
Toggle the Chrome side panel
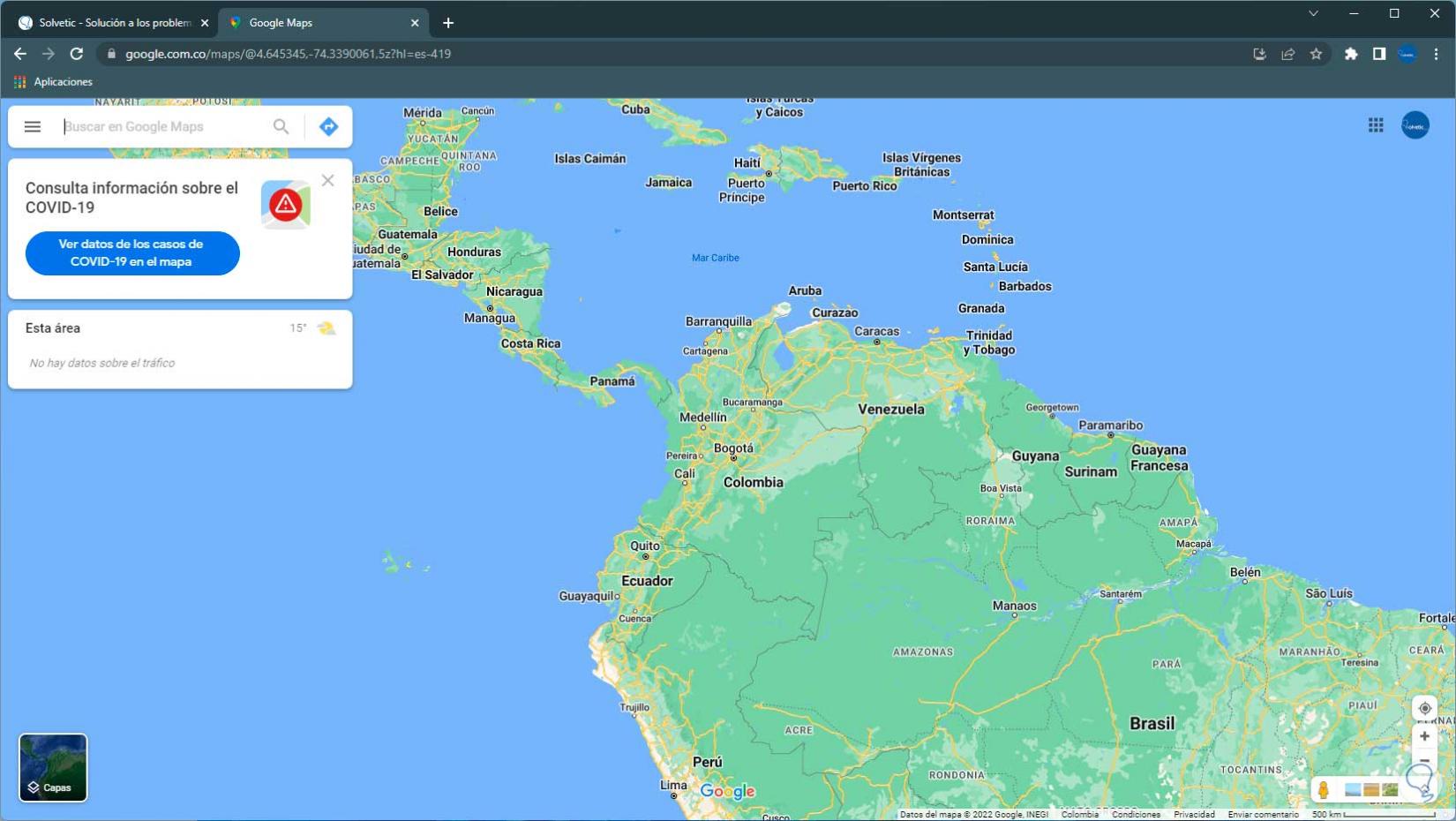[1379, 54]
